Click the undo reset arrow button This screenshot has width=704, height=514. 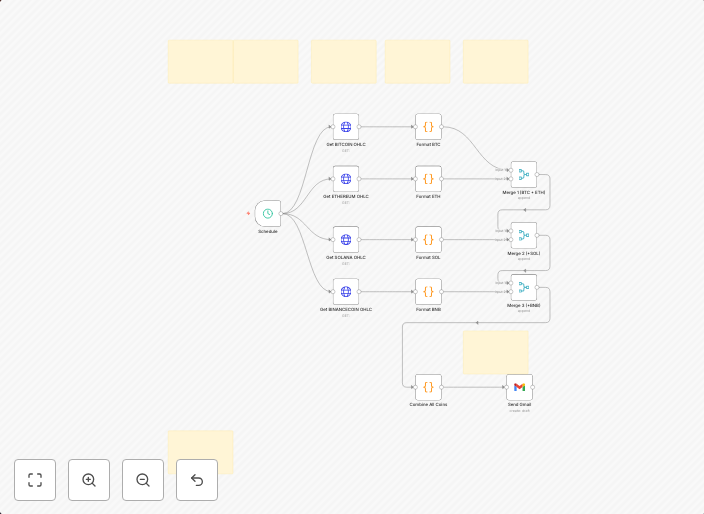[x=197, y=480]
